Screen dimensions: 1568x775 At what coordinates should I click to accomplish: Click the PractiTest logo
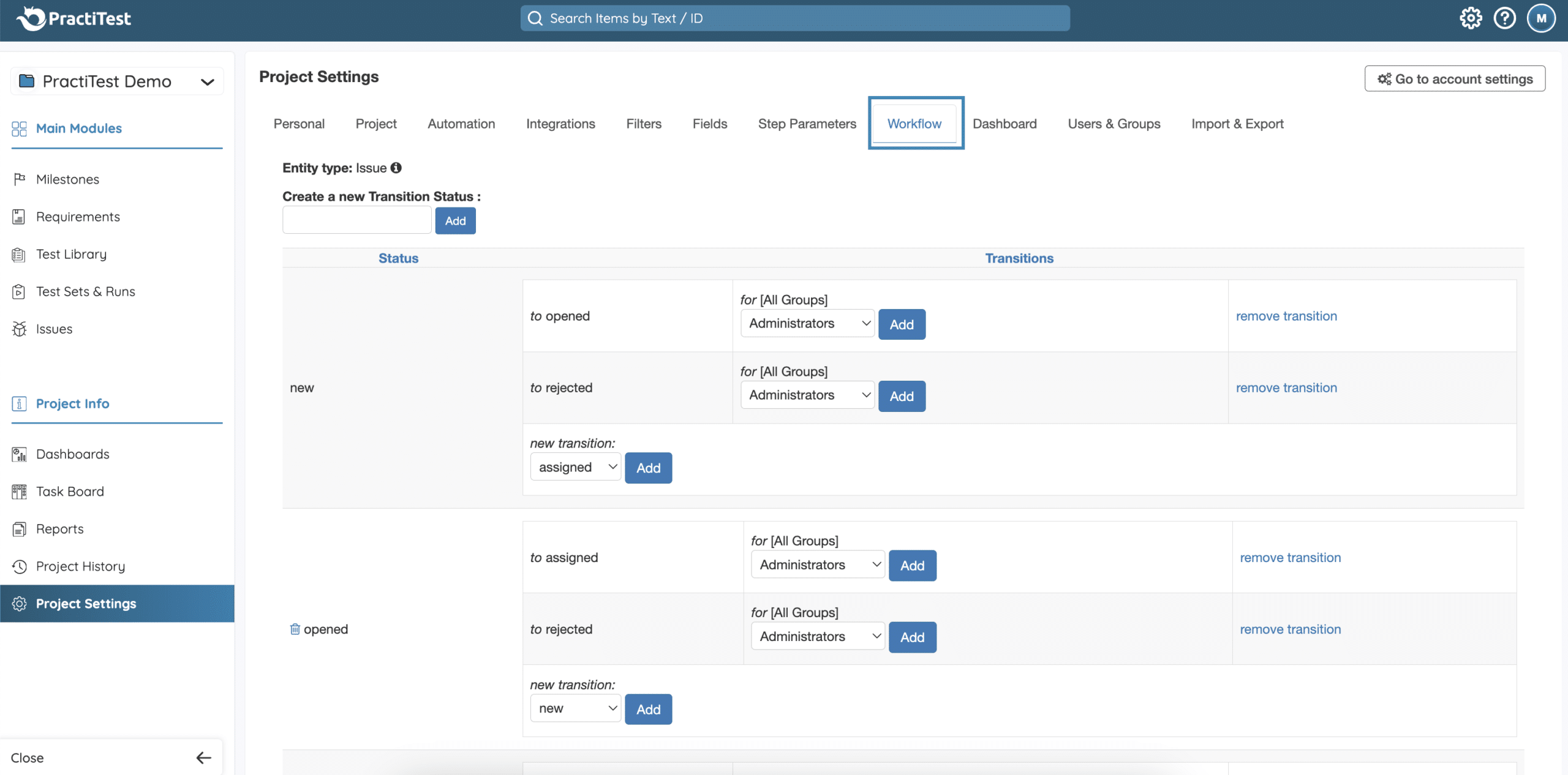73,18
